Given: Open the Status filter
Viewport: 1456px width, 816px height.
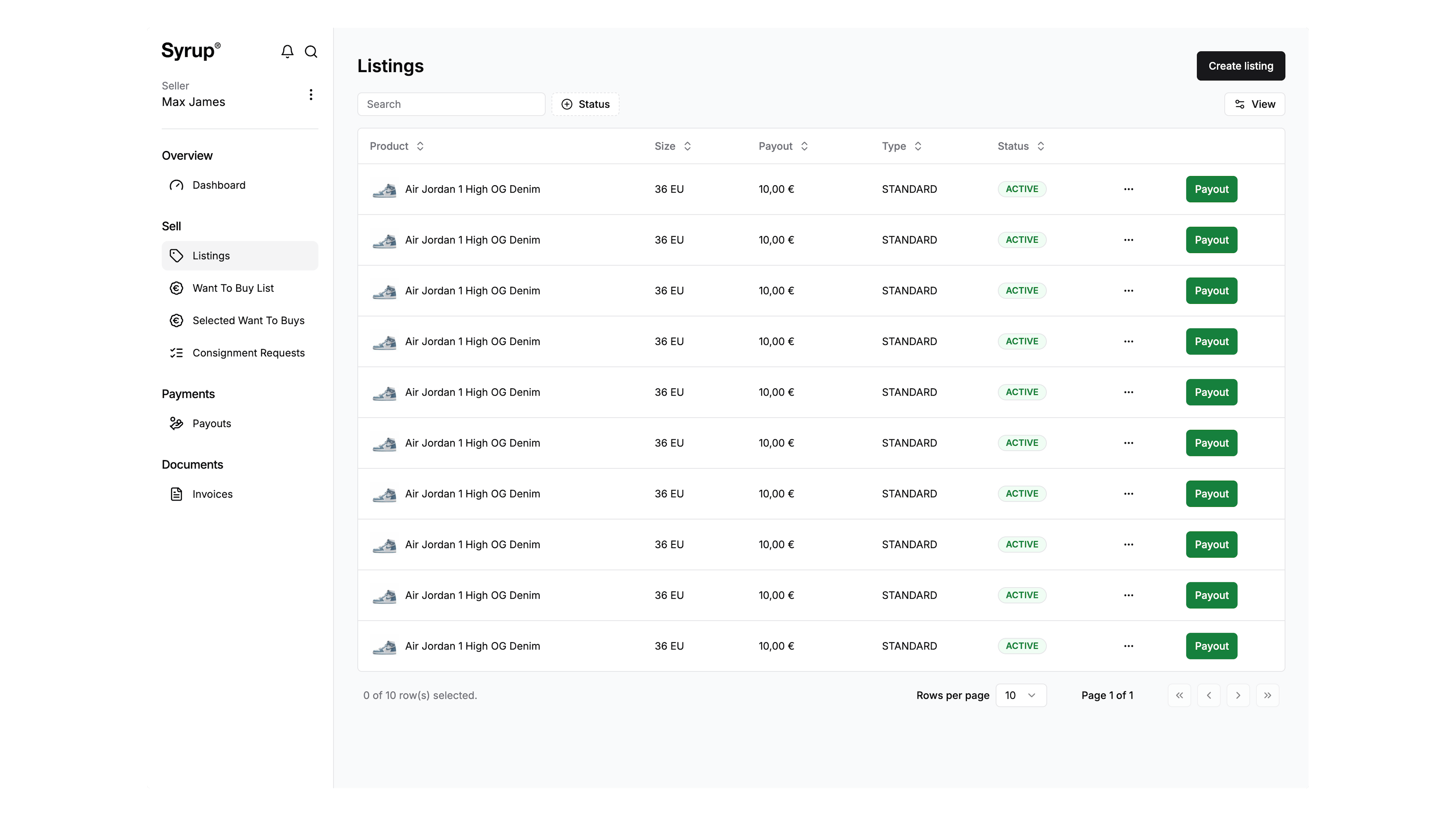Looking at the screenshot, I should click(585, 104).
